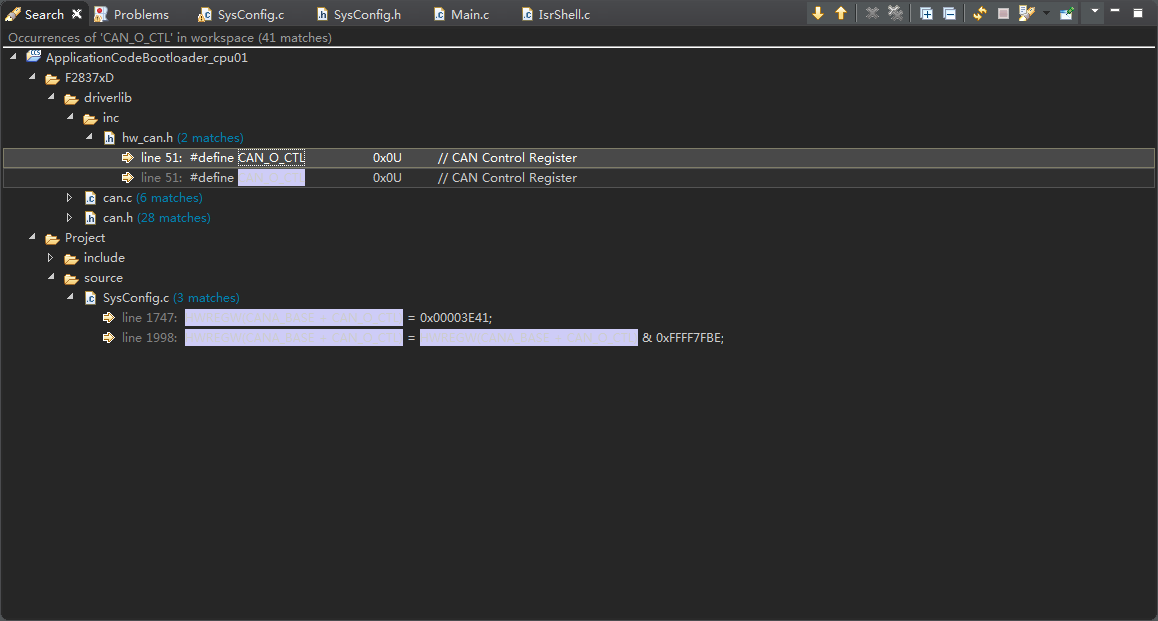
Task: Select the driverlib folder
Action: click(x=108, y=97)
